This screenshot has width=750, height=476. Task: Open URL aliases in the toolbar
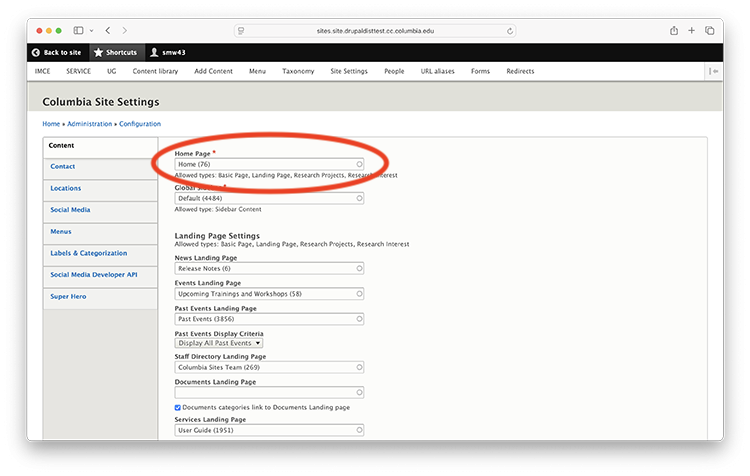(438, 71)
